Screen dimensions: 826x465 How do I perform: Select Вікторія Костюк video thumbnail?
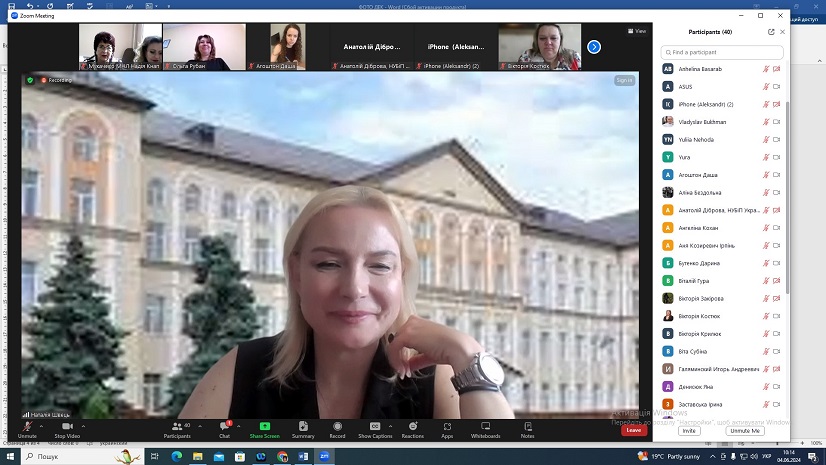pos(539,47)
